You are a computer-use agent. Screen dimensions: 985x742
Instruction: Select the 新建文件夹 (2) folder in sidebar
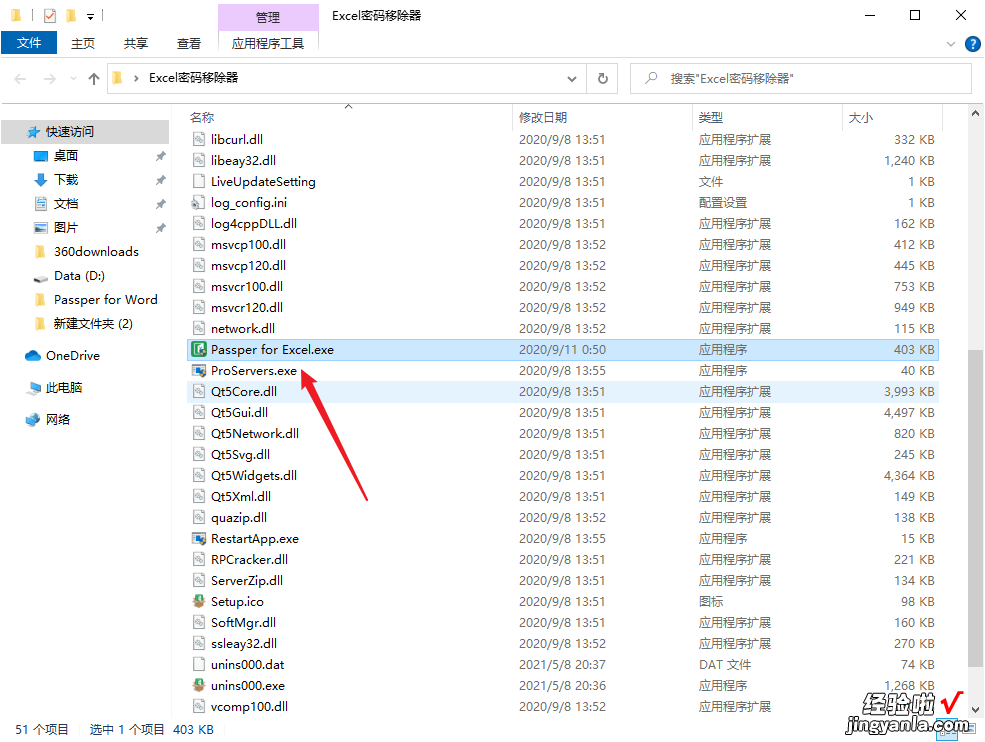[93, 324]
